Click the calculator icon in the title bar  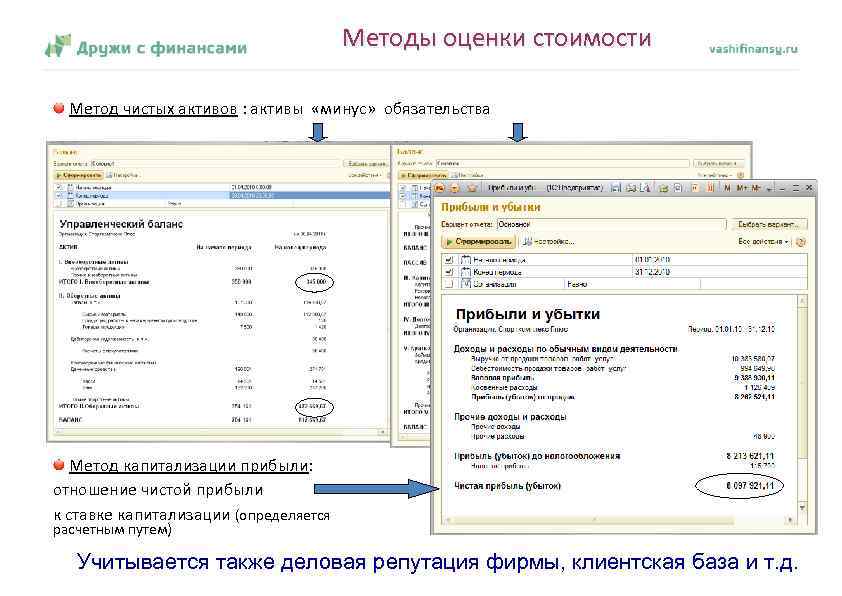point(617,187)
